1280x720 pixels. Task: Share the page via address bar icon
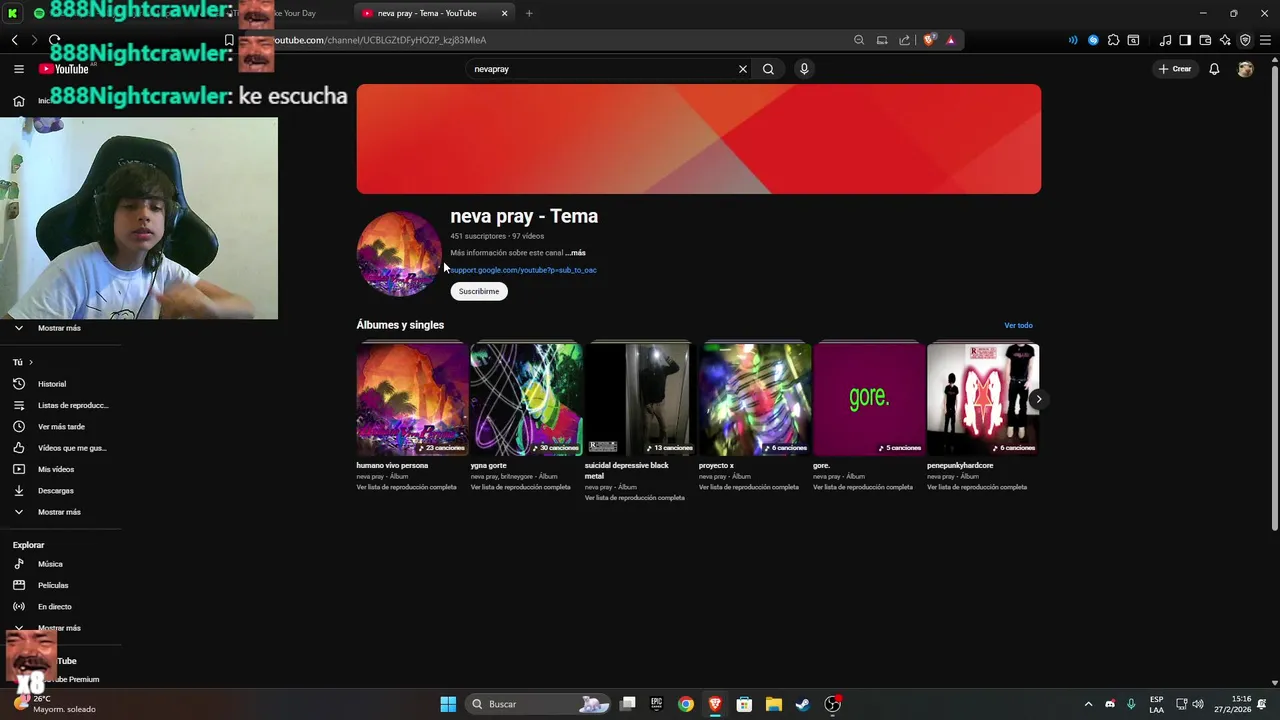(x=904, y=40)
